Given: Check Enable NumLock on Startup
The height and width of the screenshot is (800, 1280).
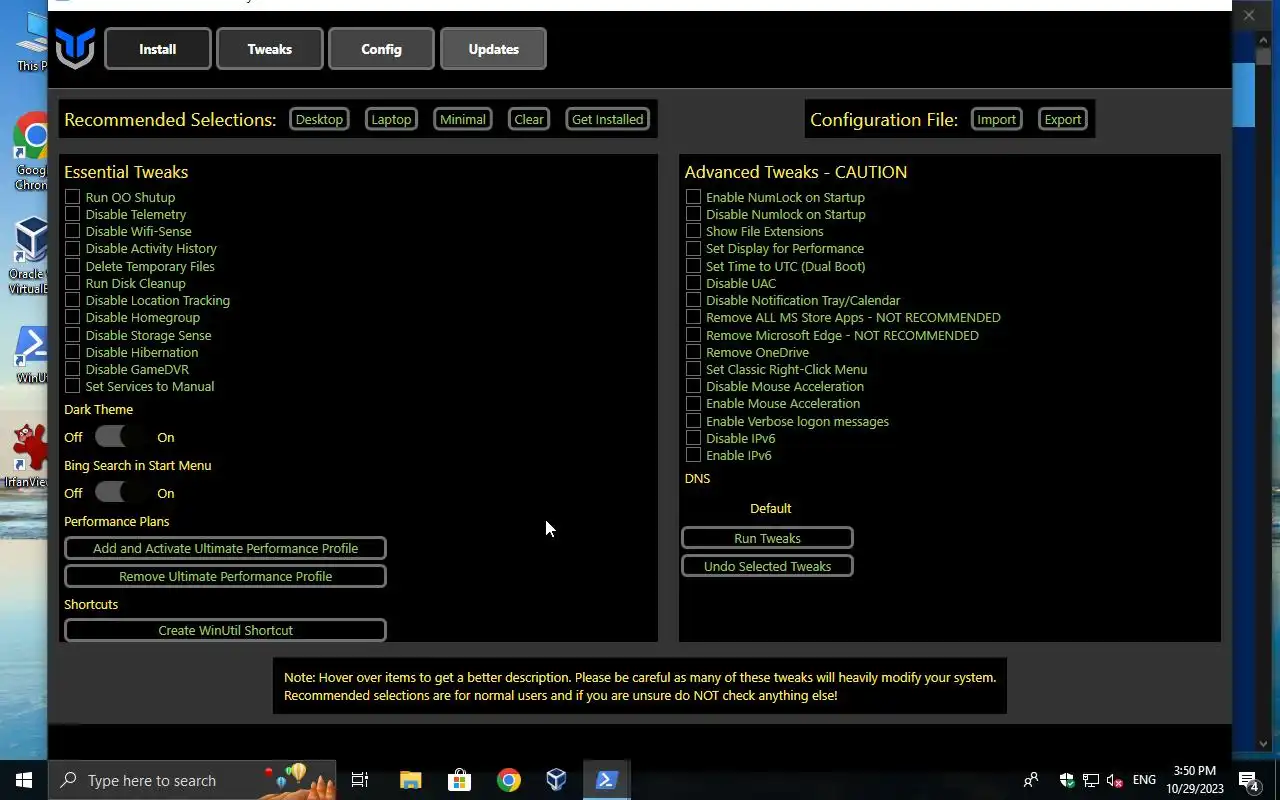Looking at the screenshot, I should (x=693, y=197).
